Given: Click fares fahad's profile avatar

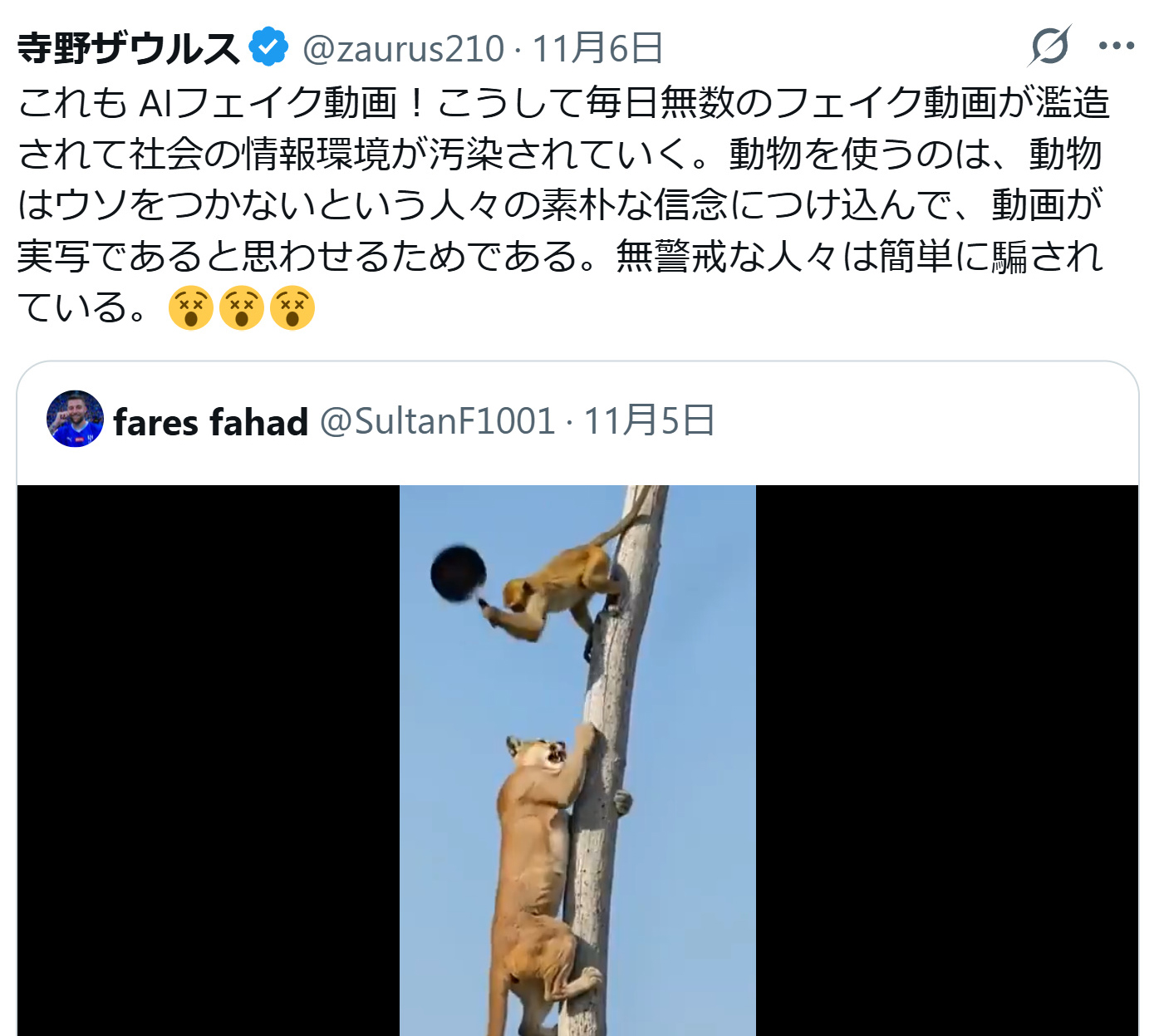Looking at the screenshot, I should coord(75,419).
